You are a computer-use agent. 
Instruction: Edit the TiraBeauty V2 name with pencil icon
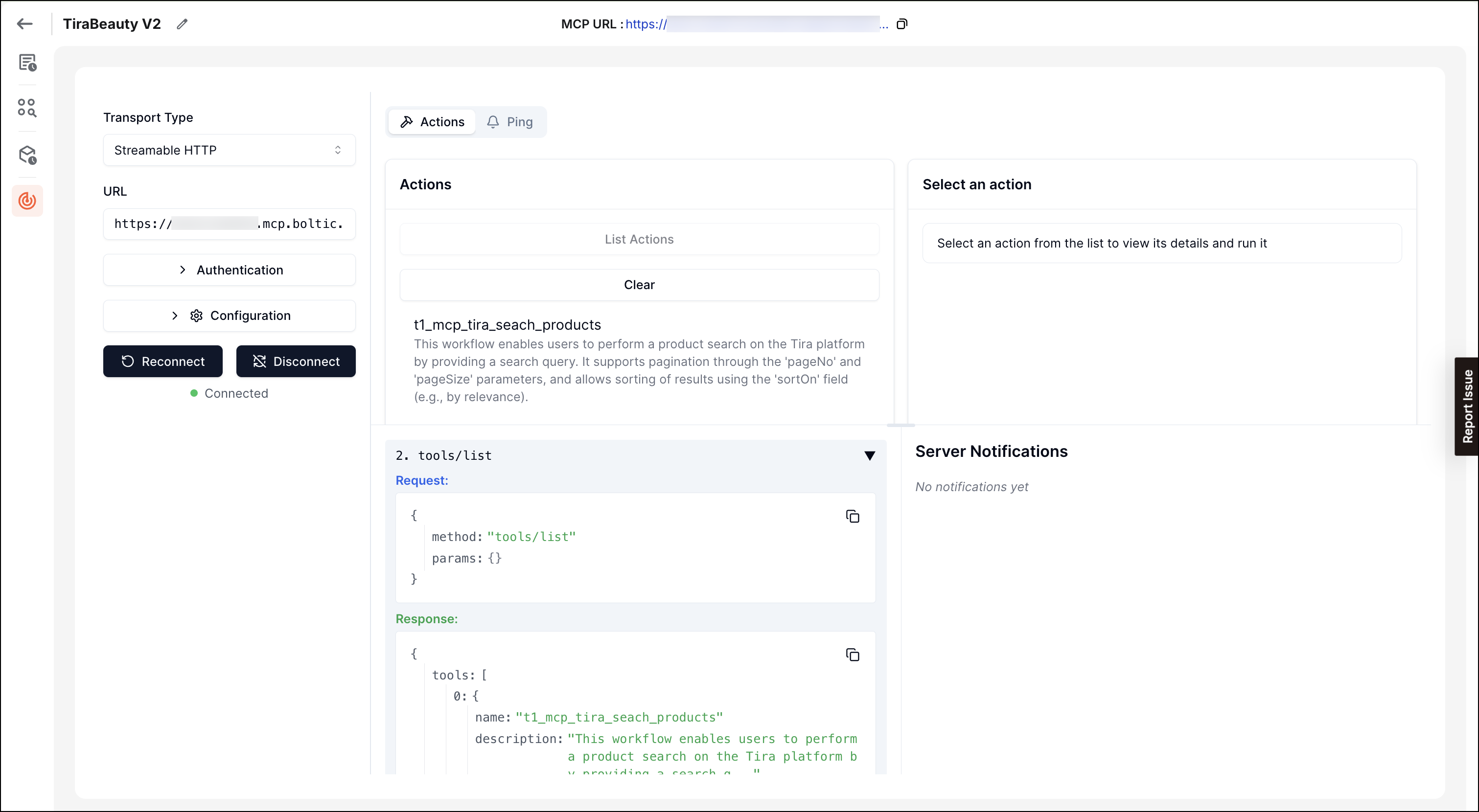pos(182,23)
